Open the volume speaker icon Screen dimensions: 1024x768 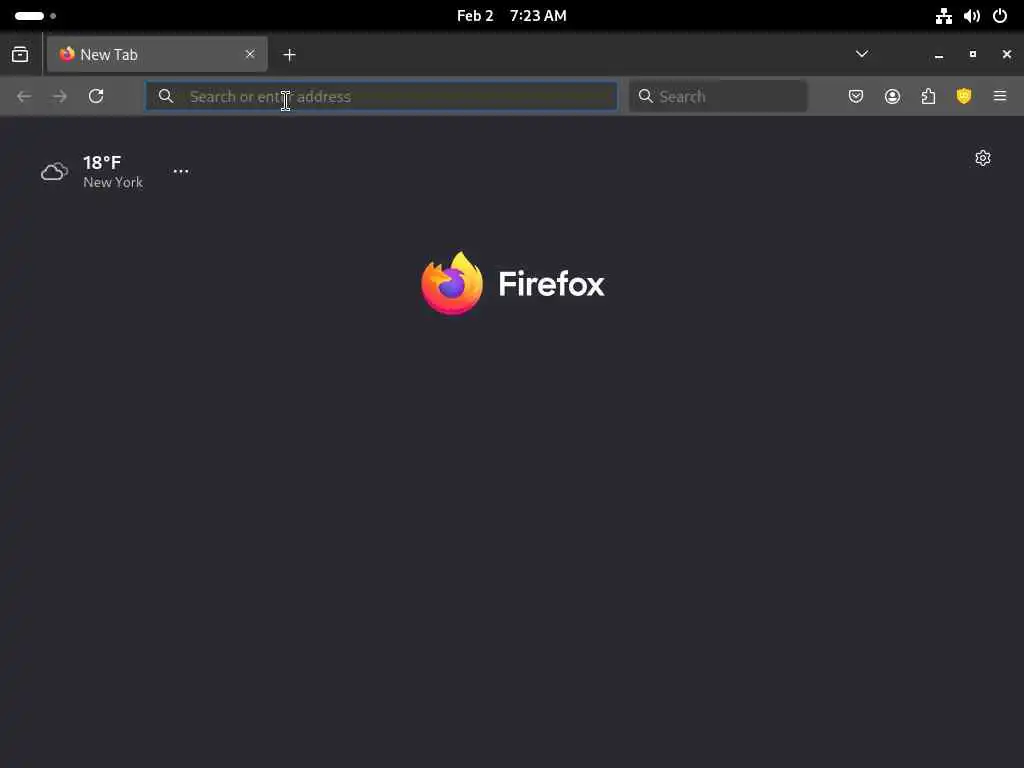[x=972, y=16]
